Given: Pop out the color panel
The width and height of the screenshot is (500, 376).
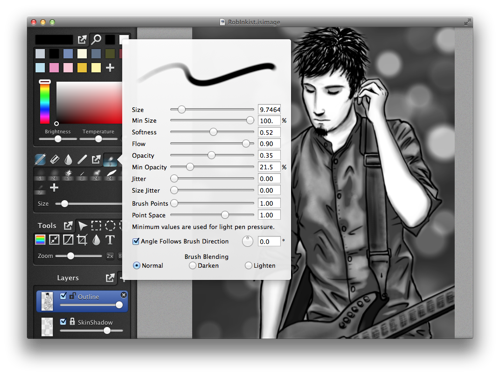Looking at the screenshot, I should (x=82, y=40).
